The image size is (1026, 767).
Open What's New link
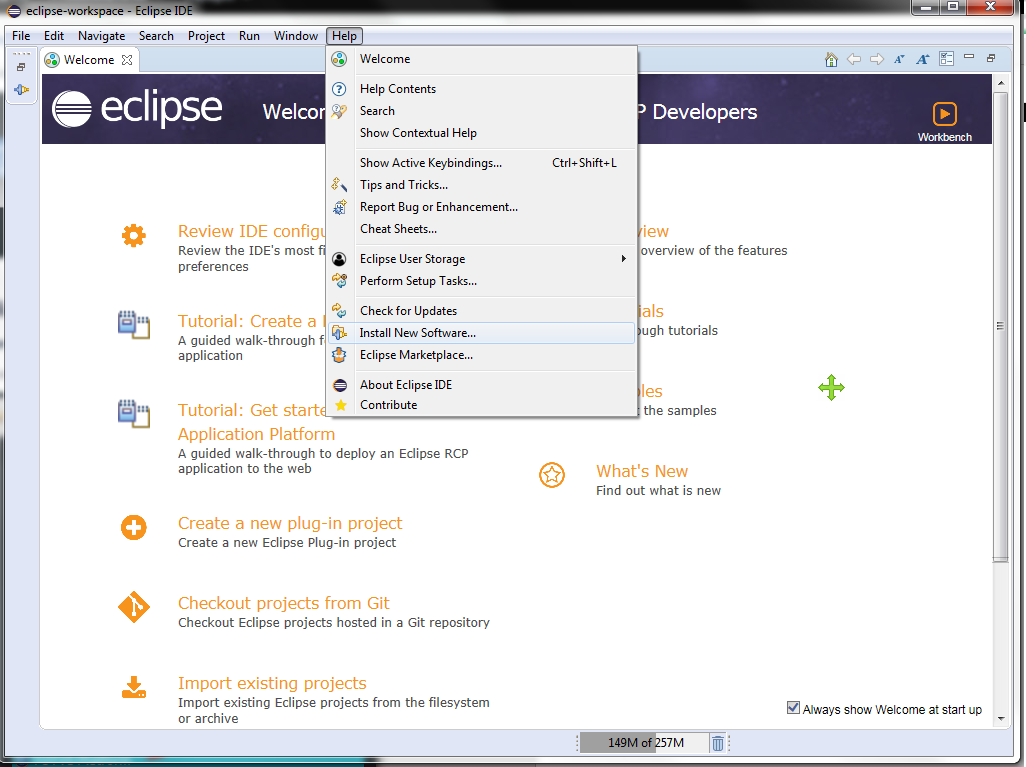tap(642, 471)
